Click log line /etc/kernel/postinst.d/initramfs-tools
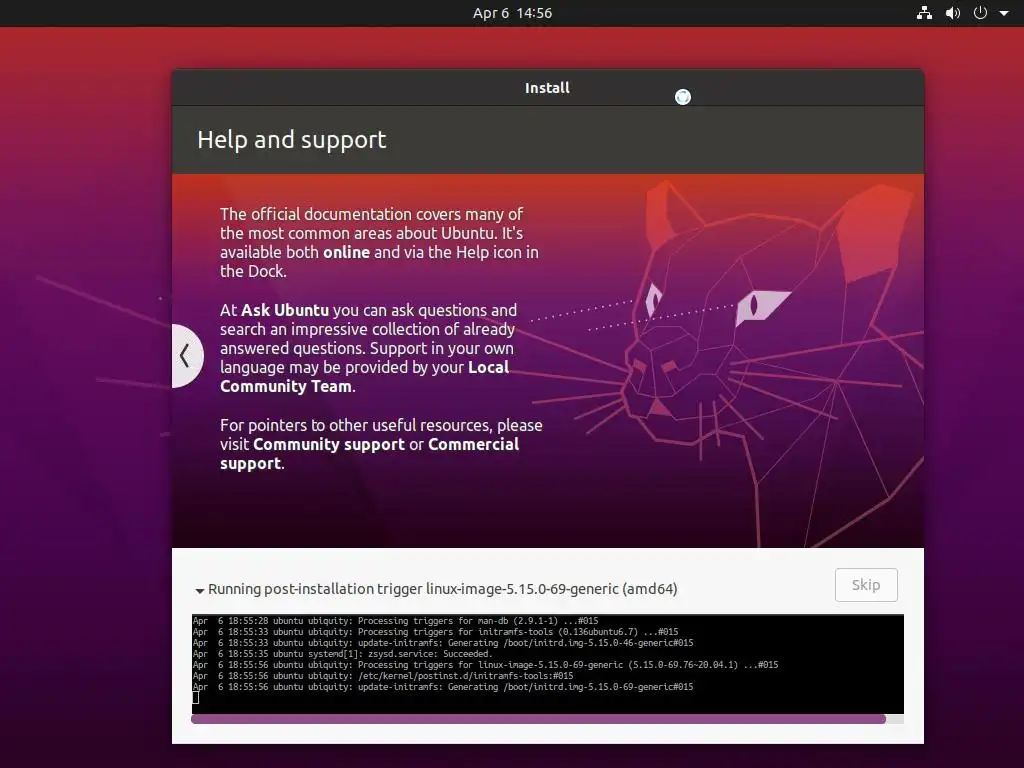 [383, 676]
